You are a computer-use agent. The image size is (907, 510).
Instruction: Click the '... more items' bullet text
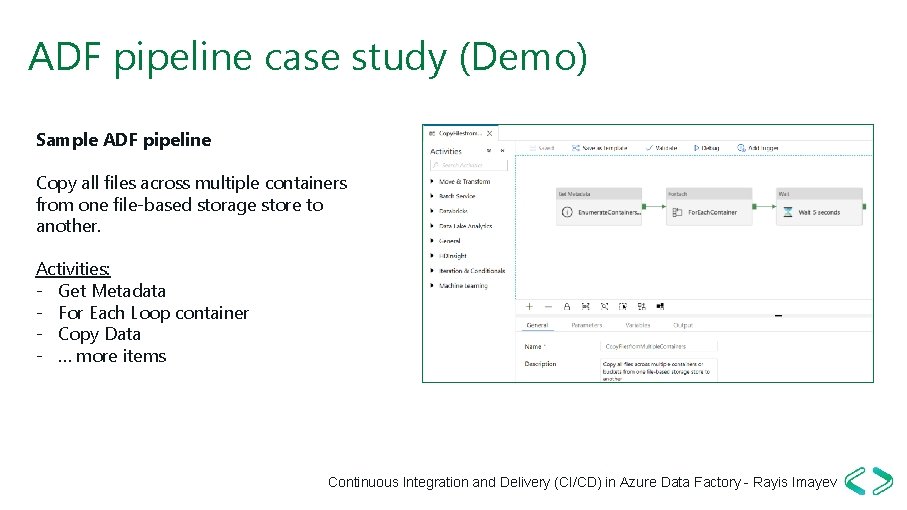point(112,356)
